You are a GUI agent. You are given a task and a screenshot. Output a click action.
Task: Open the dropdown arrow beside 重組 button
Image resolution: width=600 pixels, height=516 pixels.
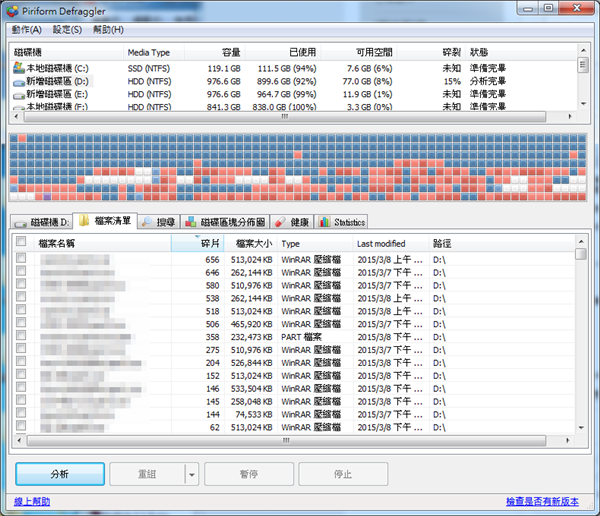192,474
